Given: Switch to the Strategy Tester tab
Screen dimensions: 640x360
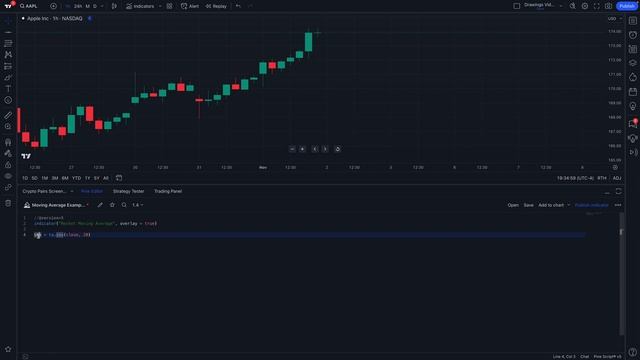Looking at the screenshot, I should pyautogui.click(x=129, y=191).
